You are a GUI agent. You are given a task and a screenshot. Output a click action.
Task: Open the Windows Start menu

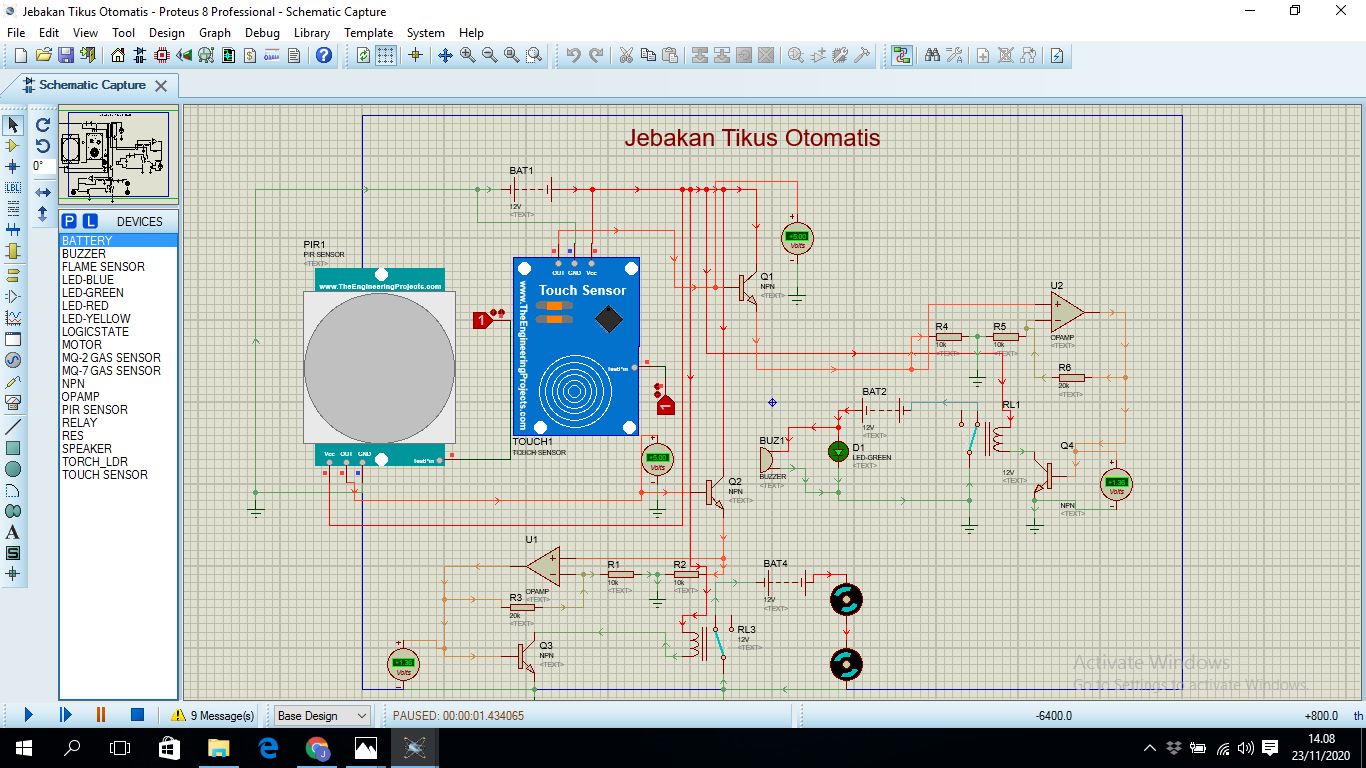tap(23, 748)
